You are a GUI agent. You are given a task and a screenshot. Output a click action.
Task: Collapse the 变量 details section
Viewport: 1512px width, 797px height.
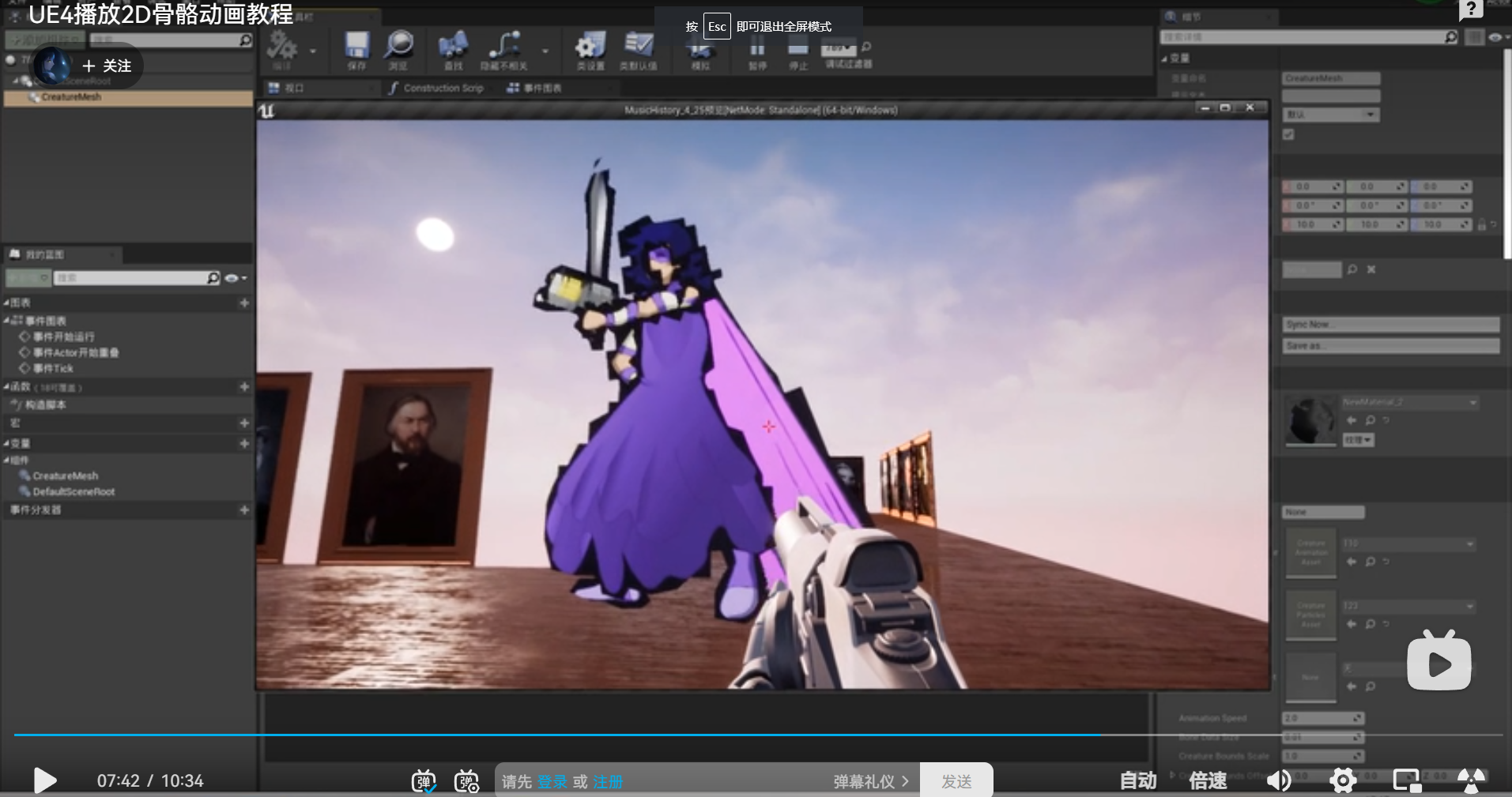click(1164, 58)
